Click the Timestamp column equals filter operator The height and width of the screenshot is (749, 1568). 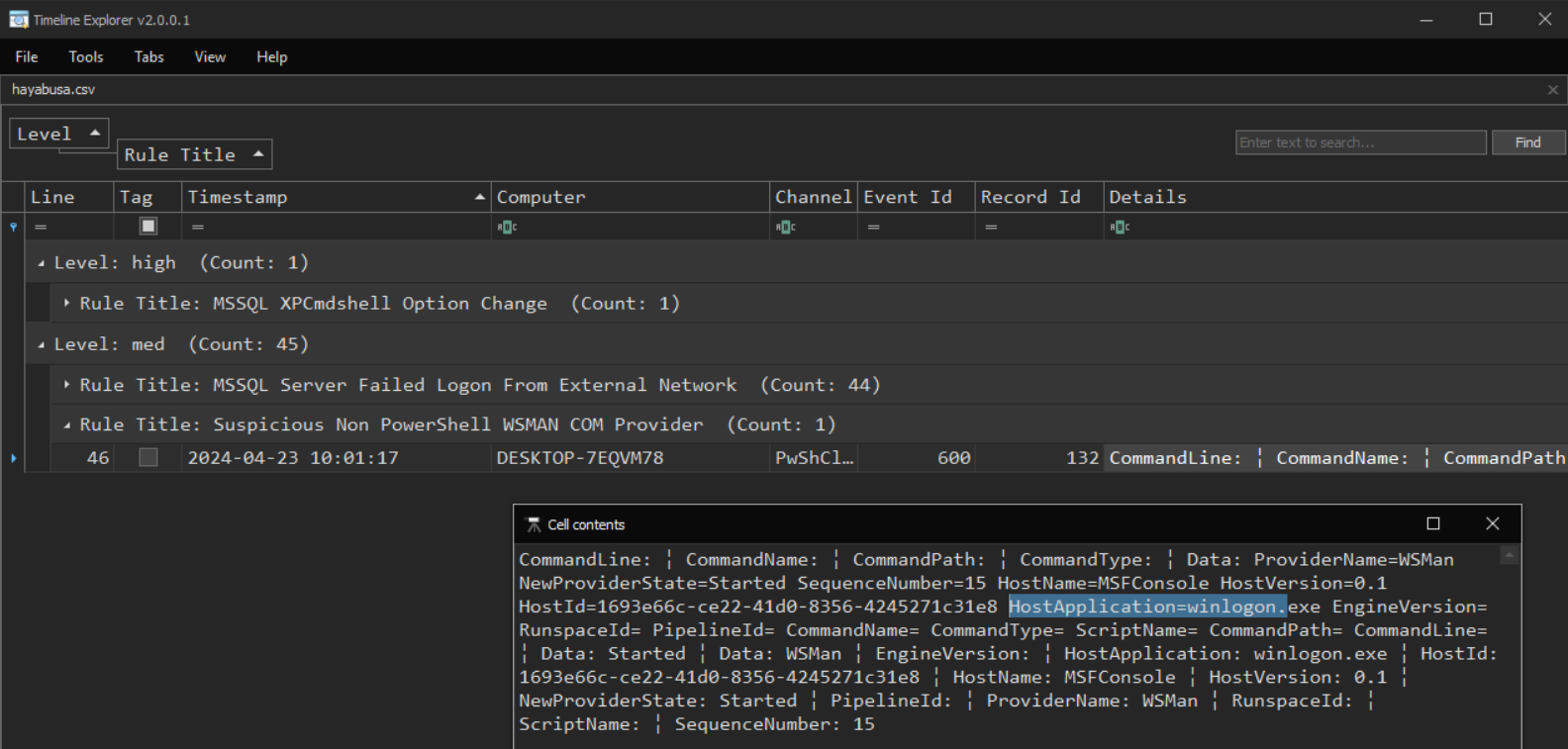[x=198, y=227]
